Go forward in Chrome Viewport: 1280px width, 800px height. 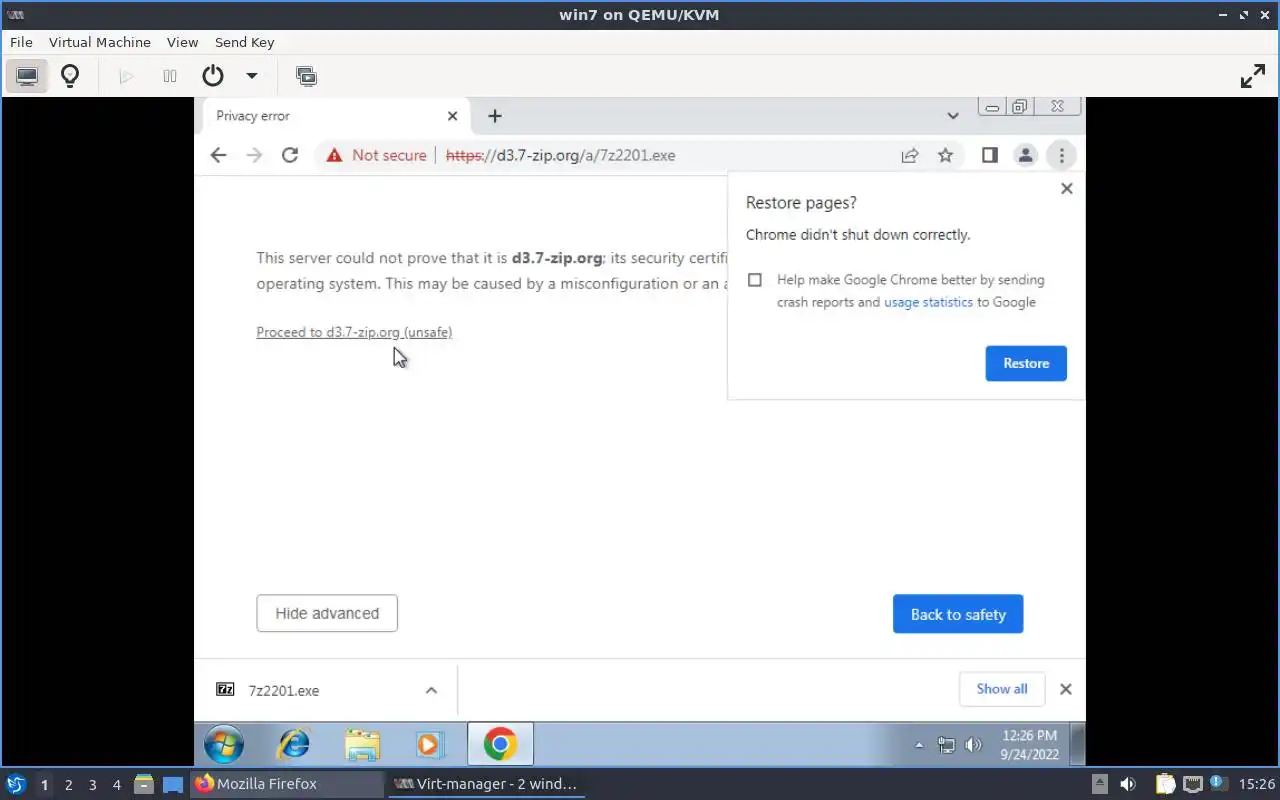click(254, 155)
